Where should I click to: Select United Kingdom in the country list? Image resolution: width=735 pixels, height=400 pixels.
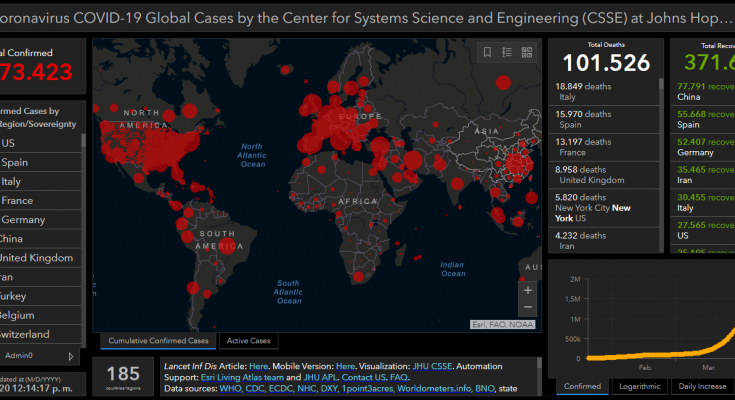[x=40, y=258]
